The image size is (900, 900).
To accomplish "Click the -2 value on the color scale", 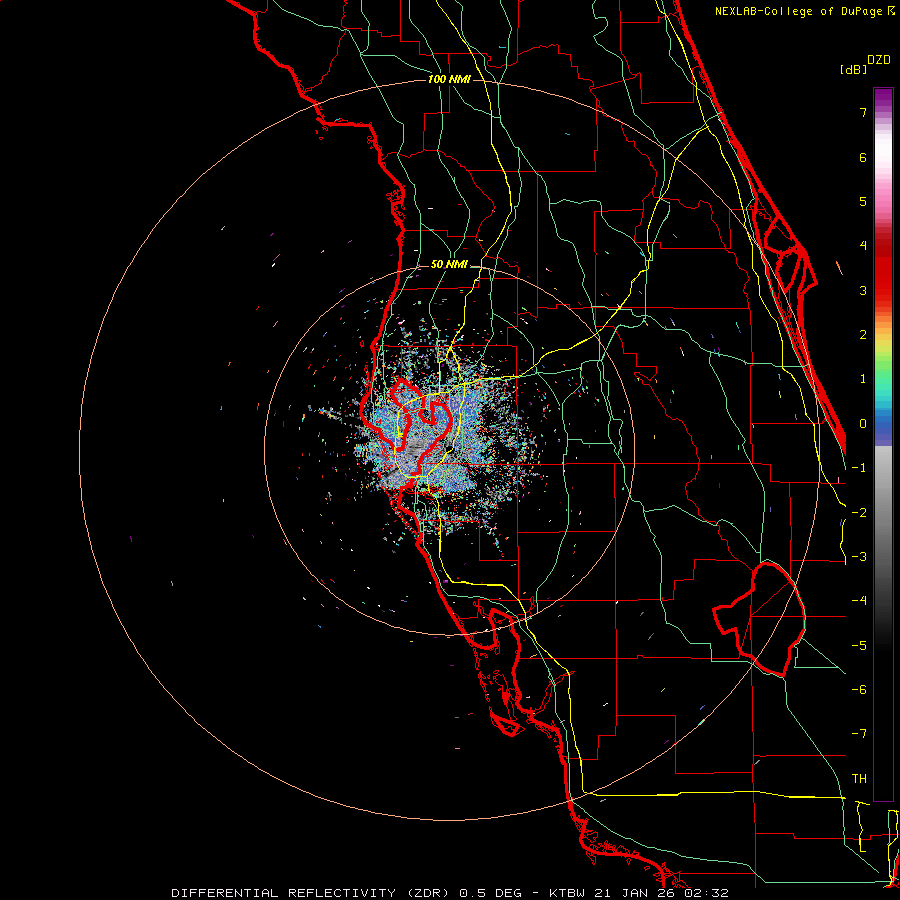I will [x=859, y=513].
